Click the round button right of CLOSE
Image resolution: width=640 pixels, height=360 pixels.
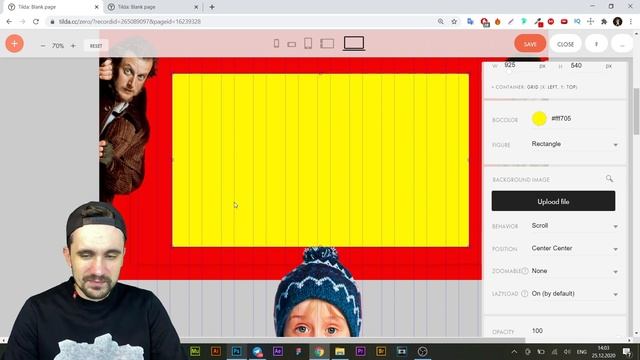coord(596,44)
